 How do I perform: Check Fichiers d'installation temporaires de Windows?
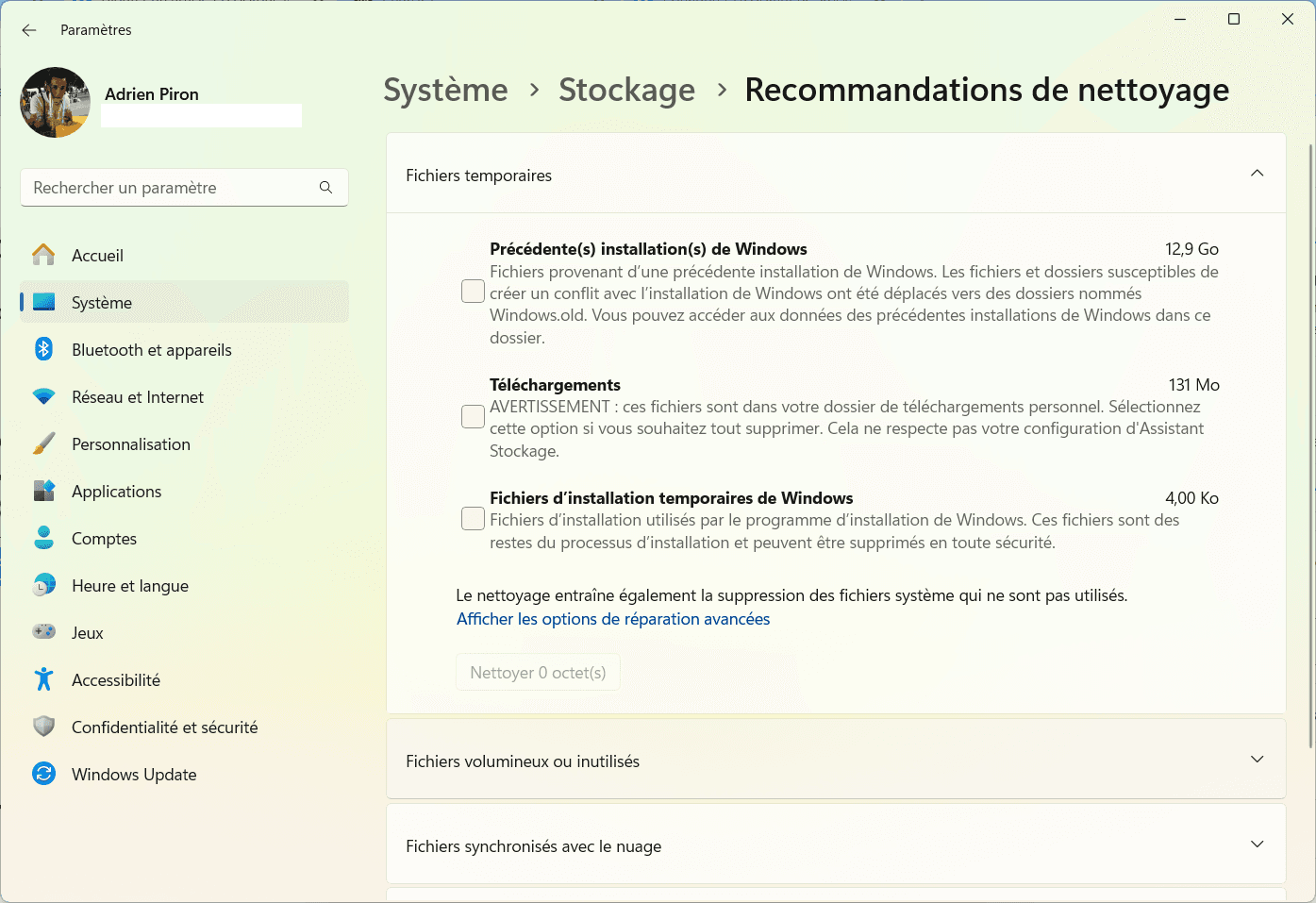pyautogui.click(x=473, y=518)
